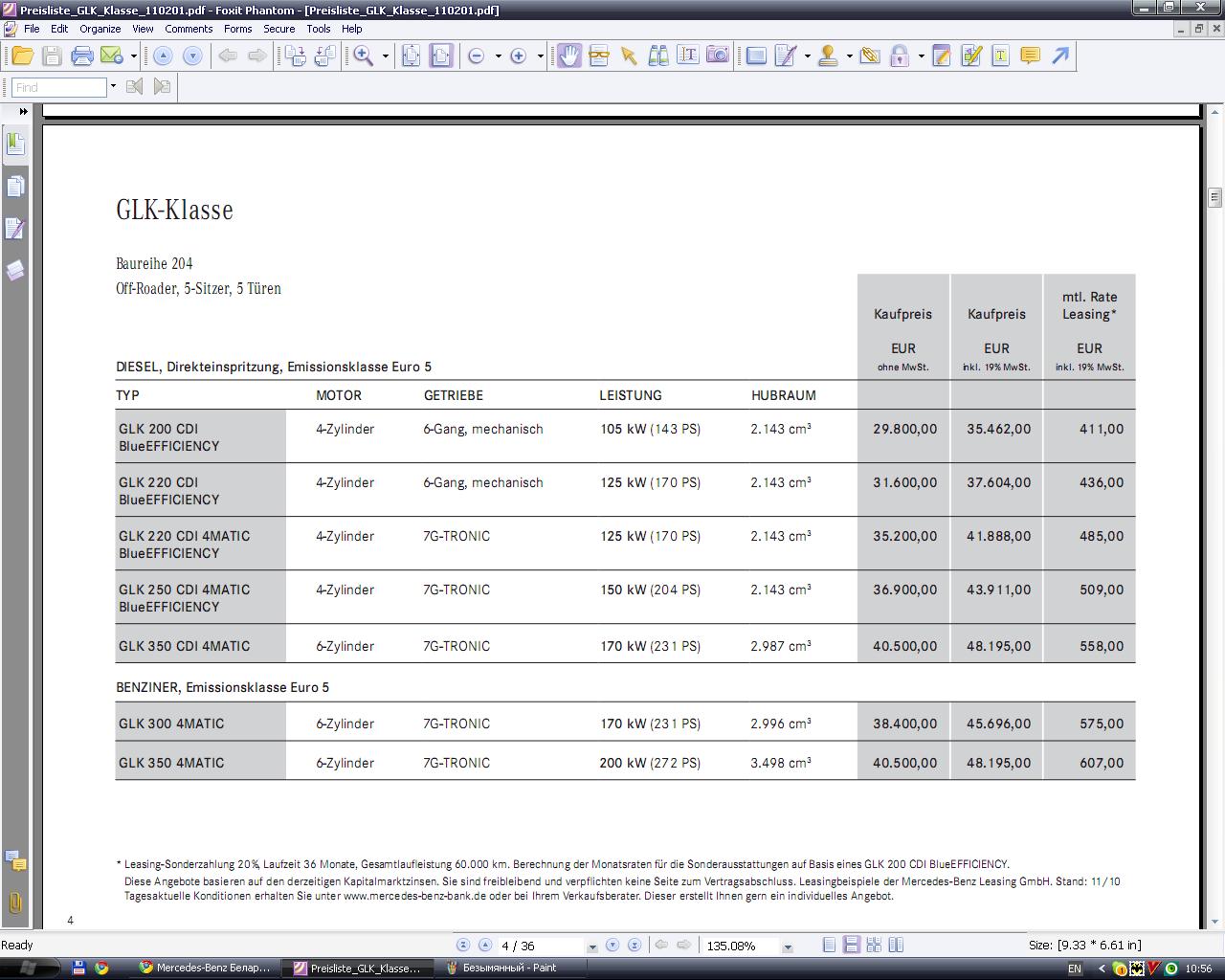1225x980 pixels.
Task: Go to last page button
Action: 634,946
